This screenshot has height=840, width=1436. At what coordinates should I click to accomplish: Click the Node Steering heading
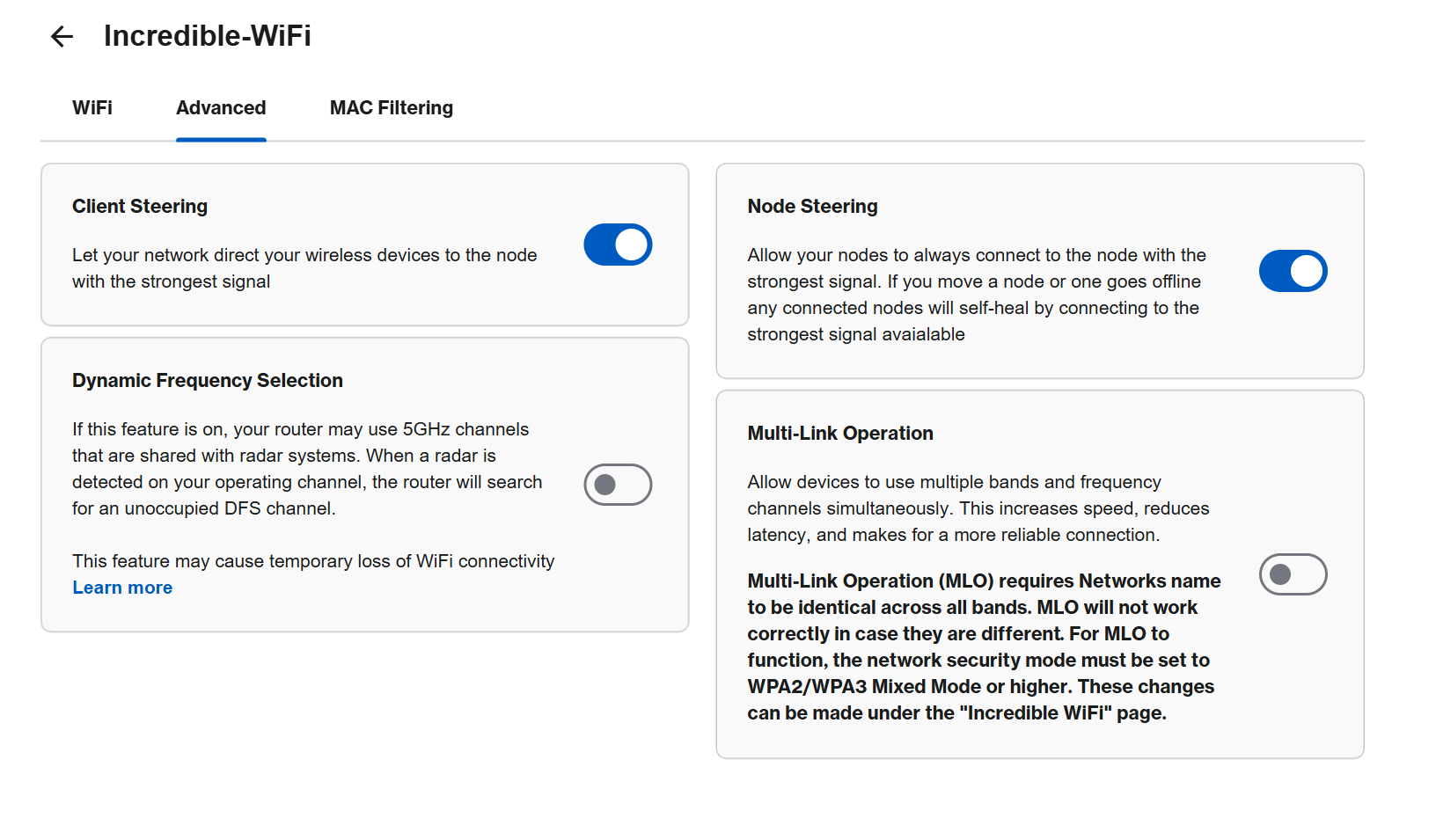coord(812,207)
